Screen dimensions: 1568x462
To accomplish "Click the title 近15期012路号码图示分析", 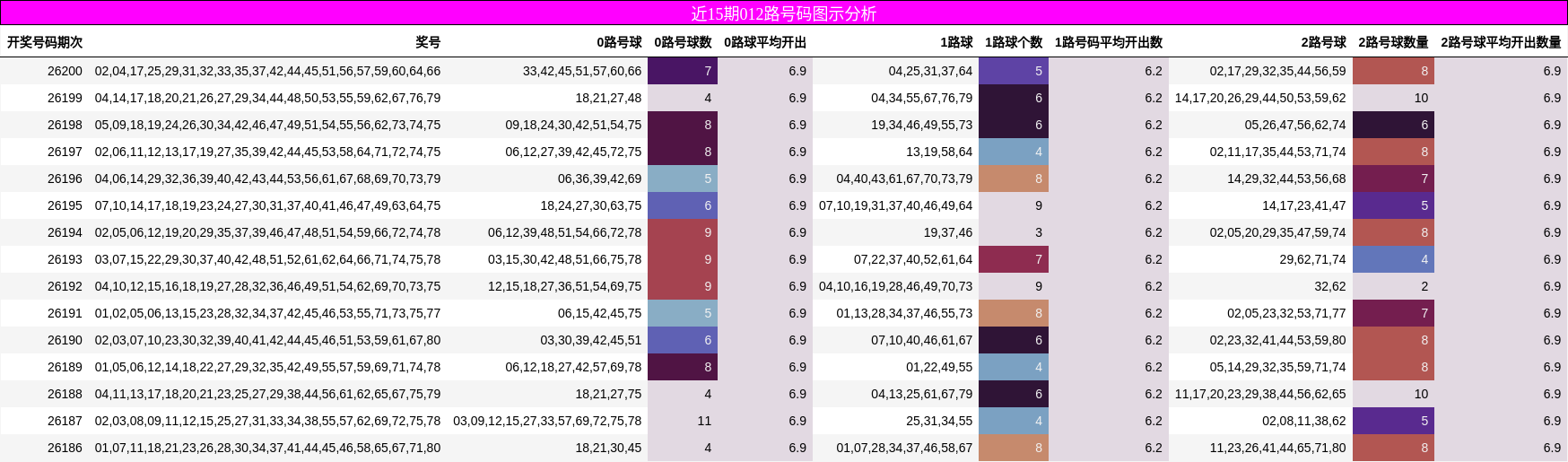I will (784, 13).
